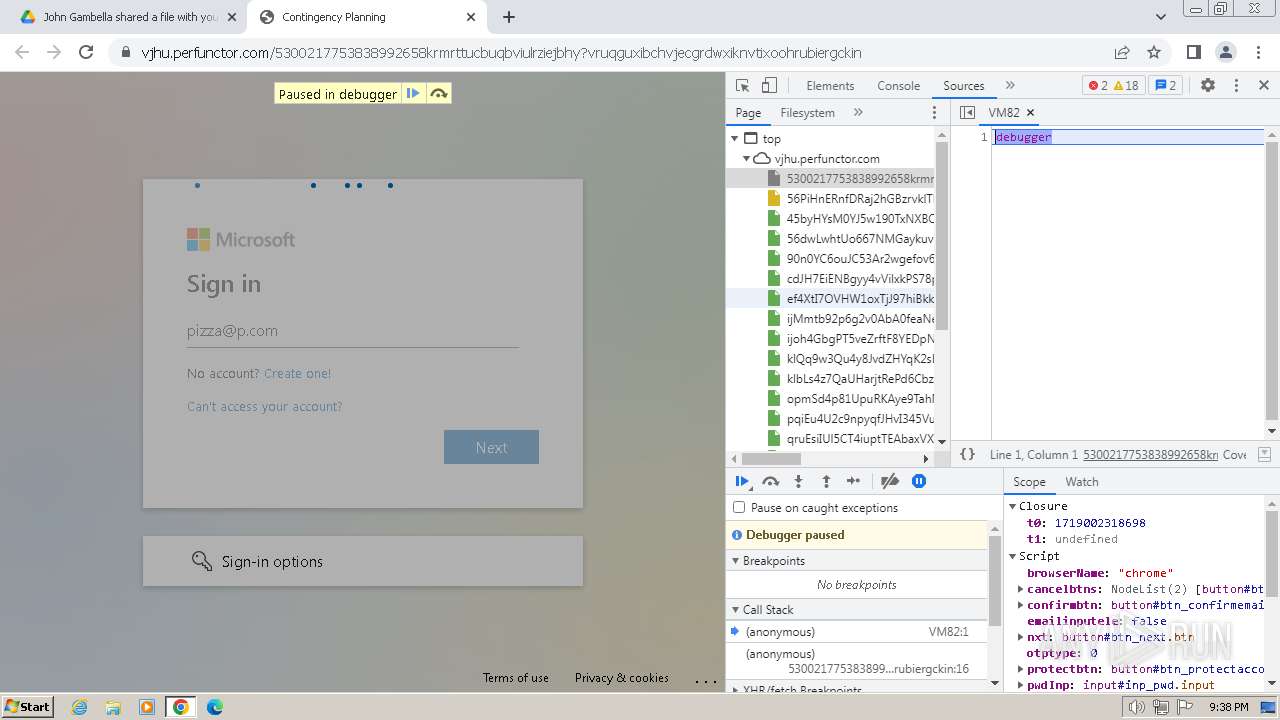Collapse the top frame tree node

pyautogui.click(x=735, y=139)
